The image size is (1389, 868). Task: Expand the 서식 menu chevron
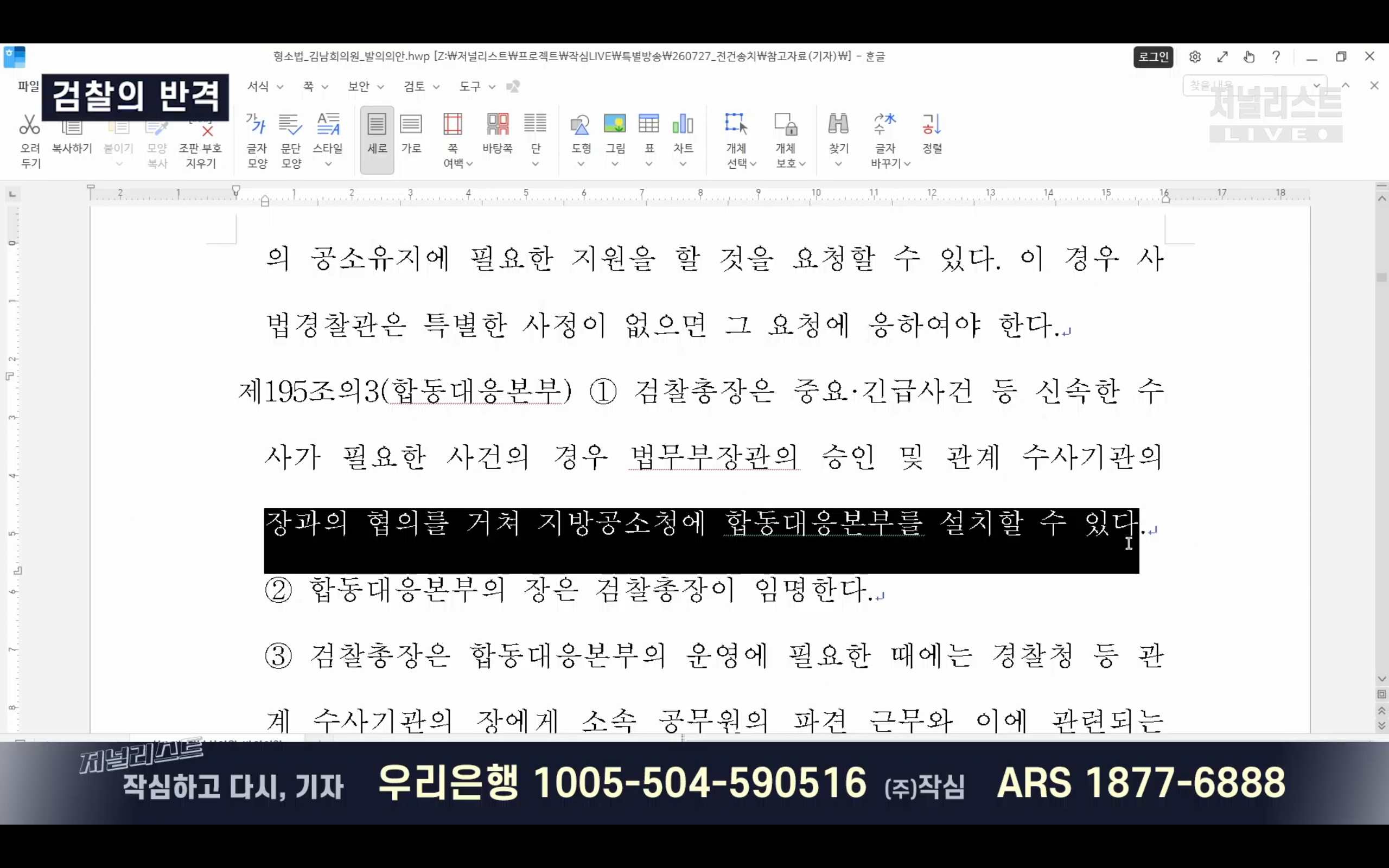click(x=280, y=87)
